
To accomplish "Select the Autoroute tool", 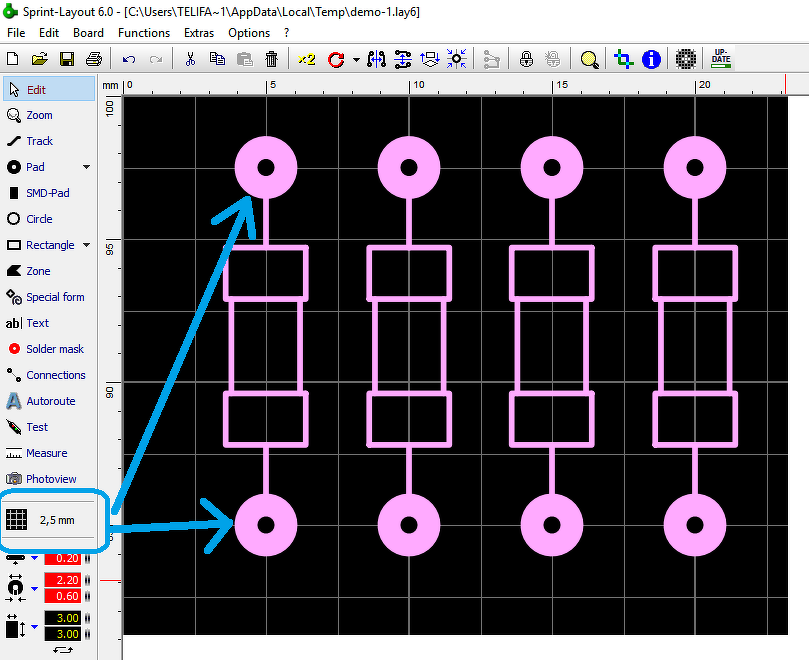I will click(x=50, y=401).
